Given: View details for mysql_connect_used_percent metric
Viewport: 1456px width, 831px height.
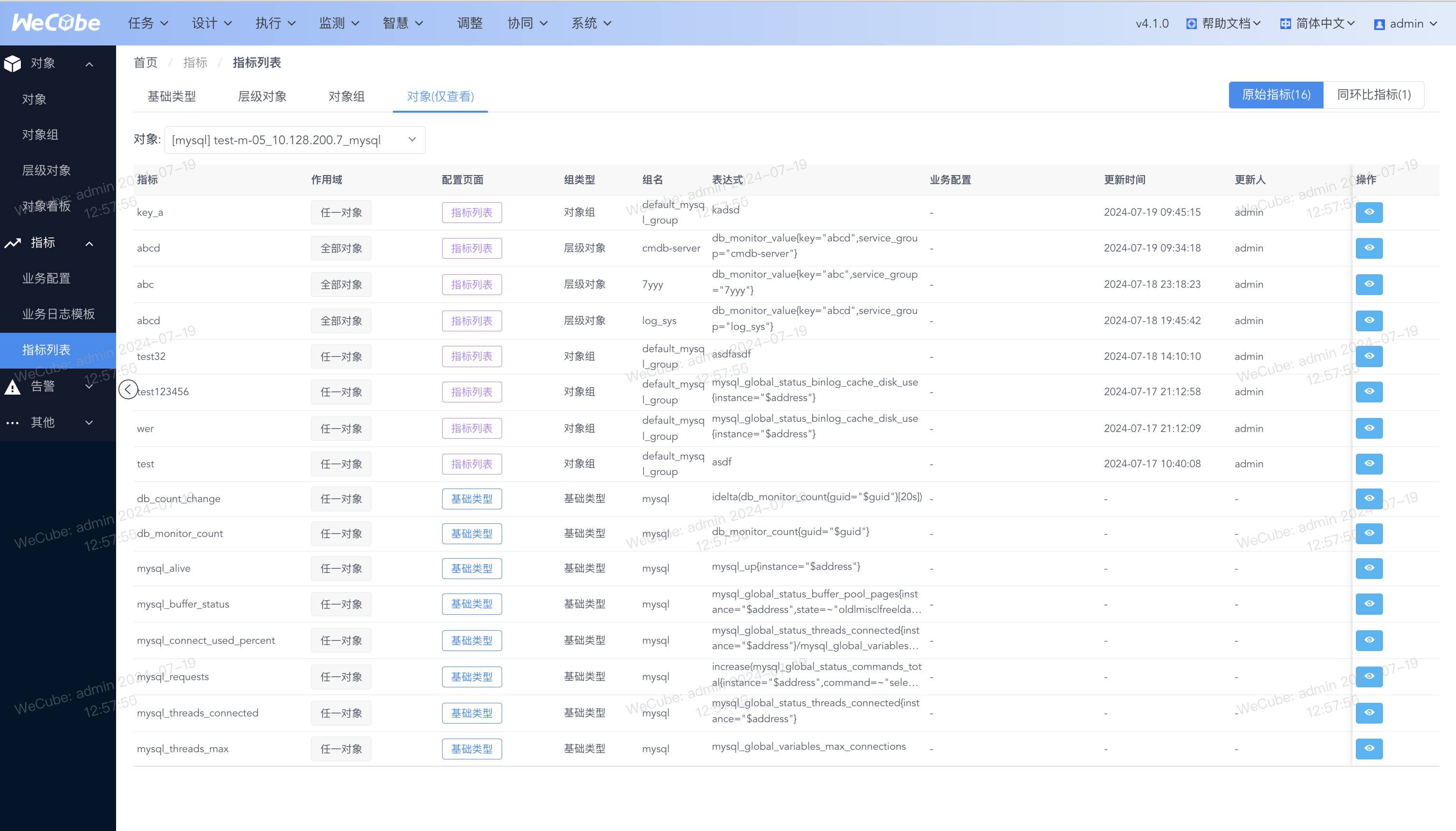Looking at the screenshot, I should [x=1368, y=640].
